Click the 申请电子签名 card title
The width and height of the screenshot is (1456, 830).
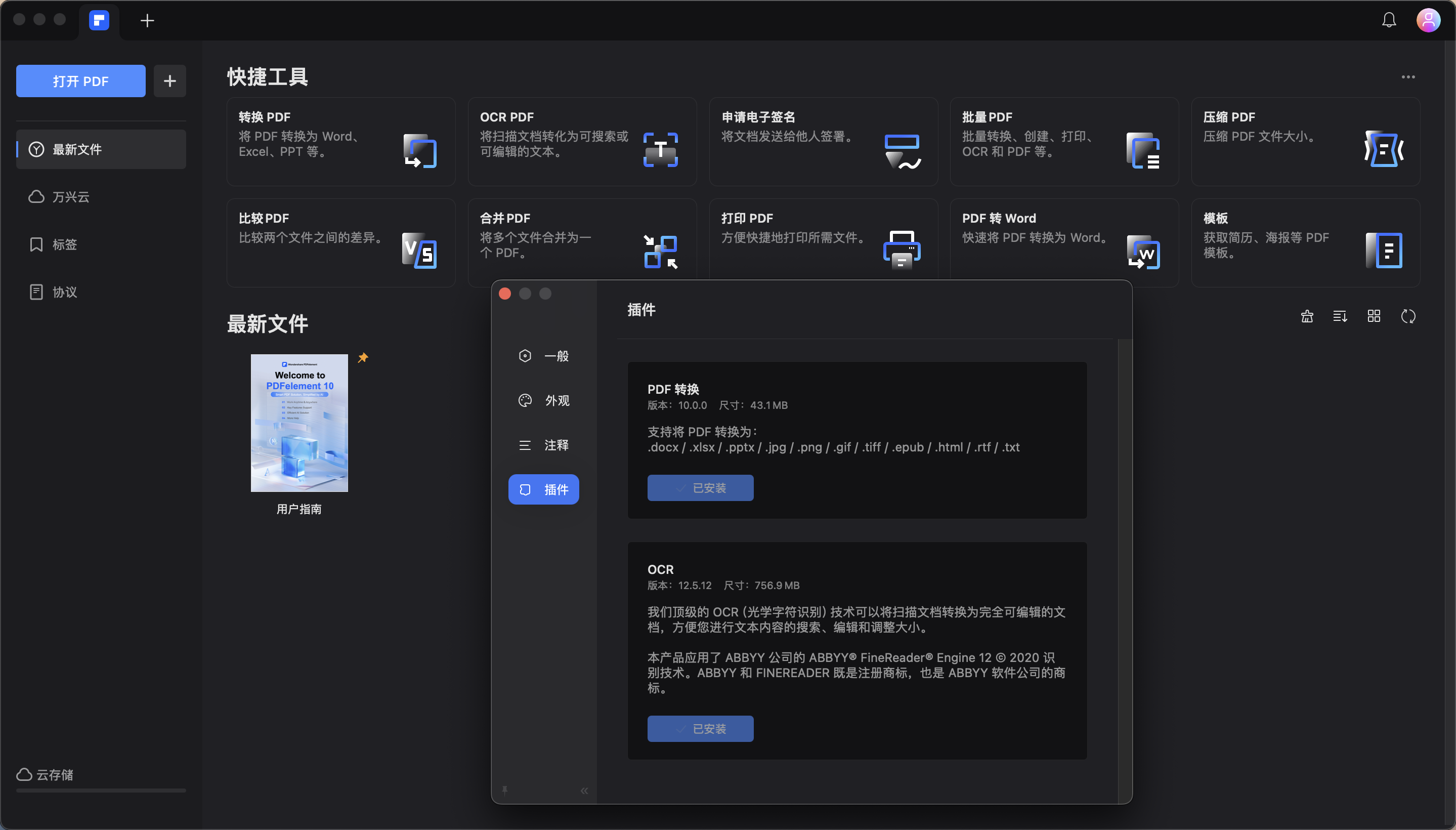758,117
